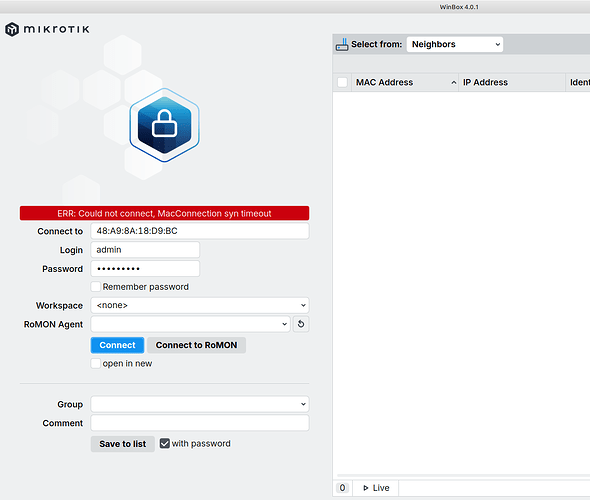
Task: Click the blue padlock hexagon icon
Action: [x=164, y=125]
